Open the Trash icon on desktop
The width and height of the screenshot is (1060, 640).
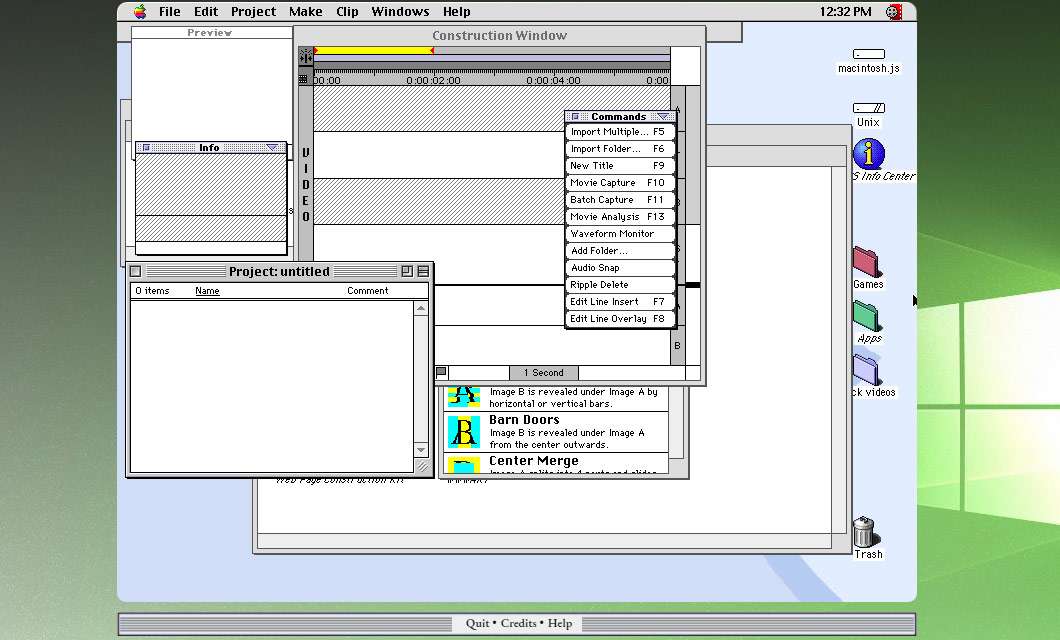point(866,532)
